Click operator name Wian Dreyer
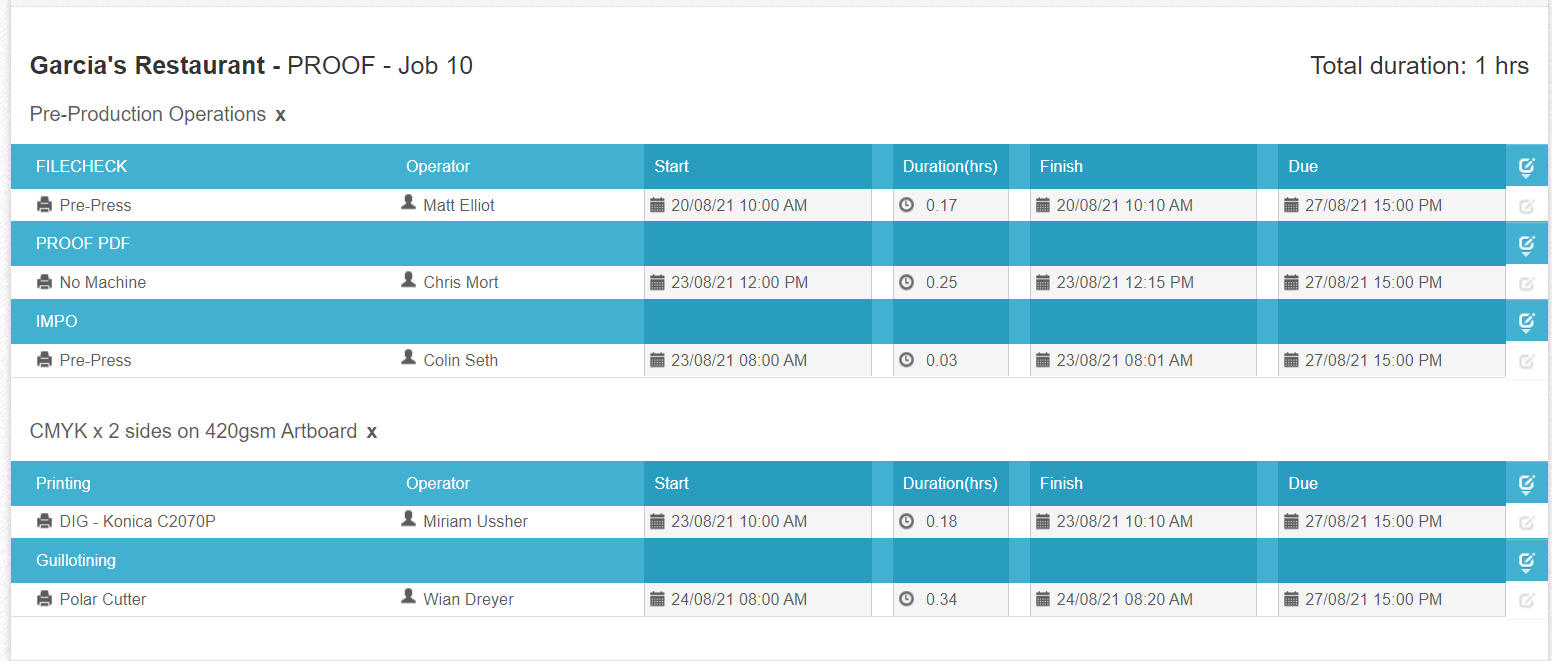 (468, 599)
